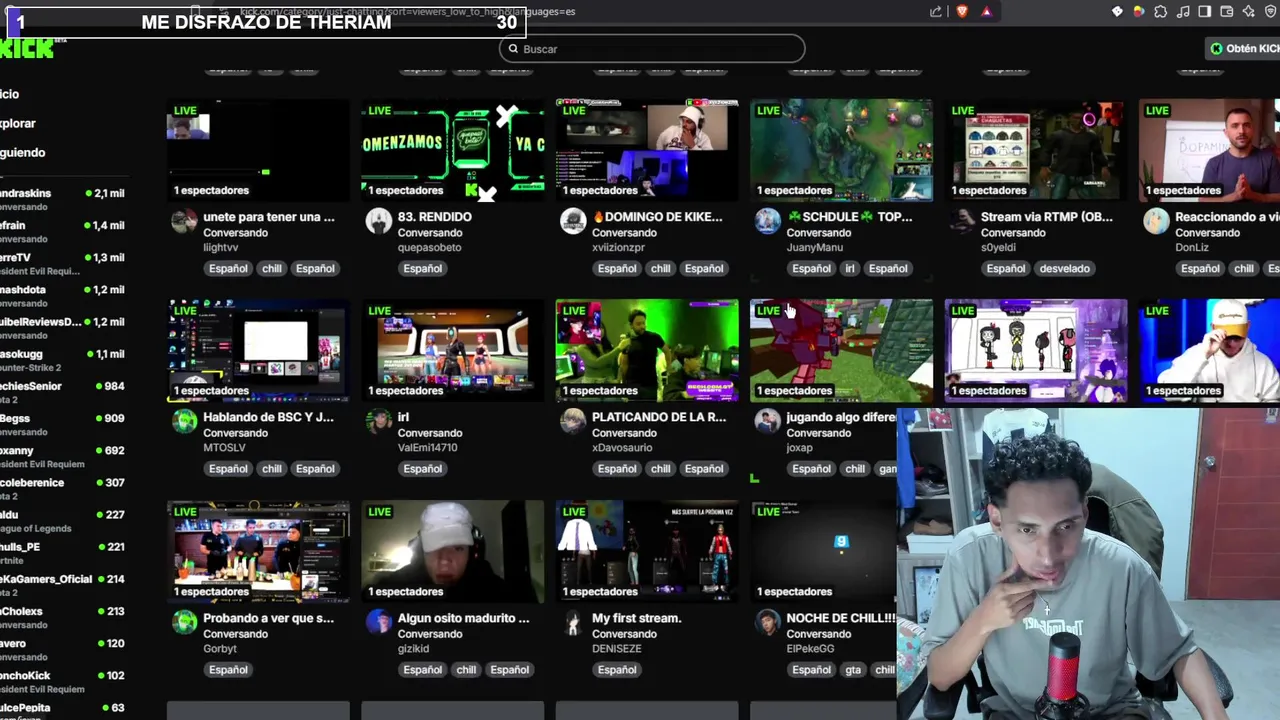Open 'jugando algo difere' title link
The width and height of the screenshot is (1280, 720).
[841, 417]
